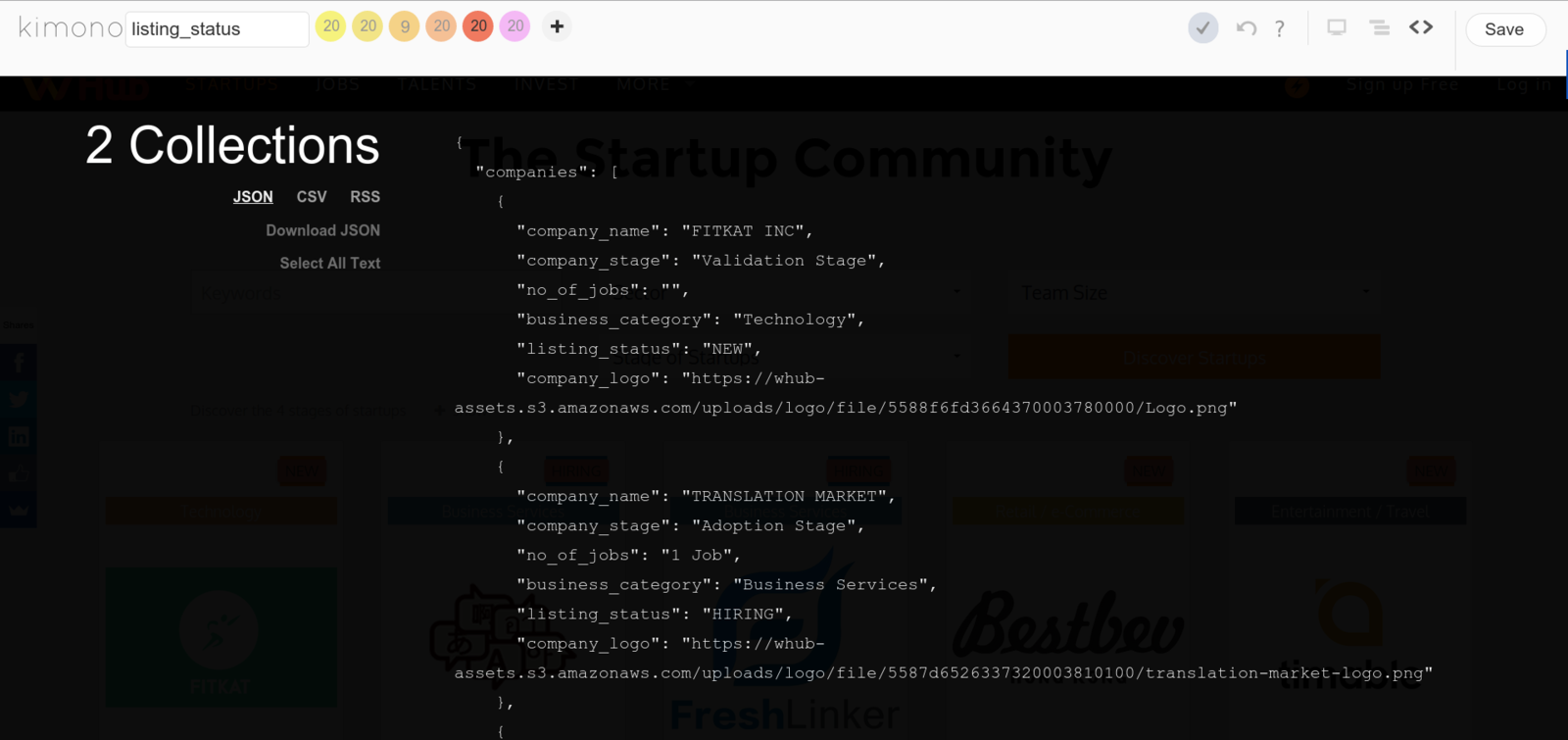Open dimmed TALENTS nav item
Viewport: 1568px width, 740px height.
click(x=436, y=85)
